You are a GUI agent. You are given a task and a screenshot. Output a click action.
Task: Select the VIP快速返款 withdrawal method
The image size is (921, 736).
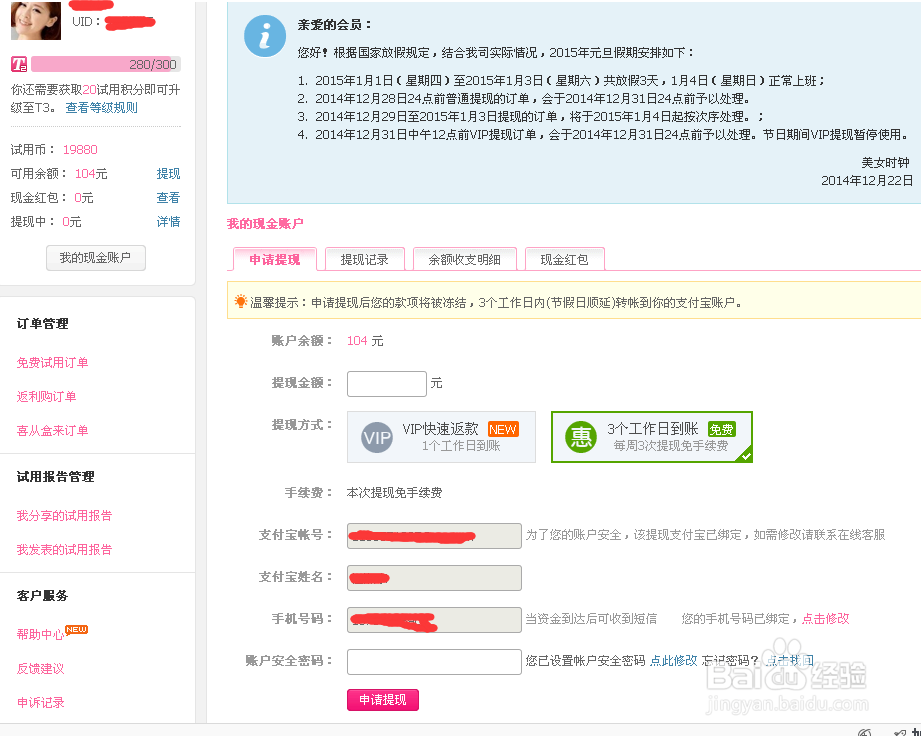(x=441, y=437)
